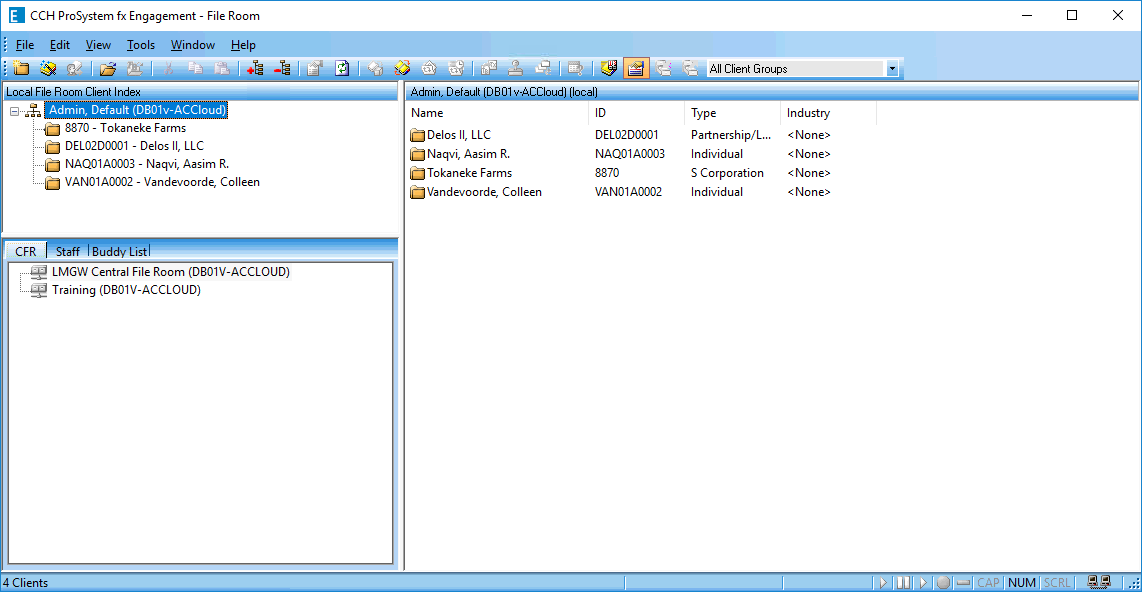Select NAQ01A0003 - Naqvi, Aasim R. in tree

click(x=146, y=164)
